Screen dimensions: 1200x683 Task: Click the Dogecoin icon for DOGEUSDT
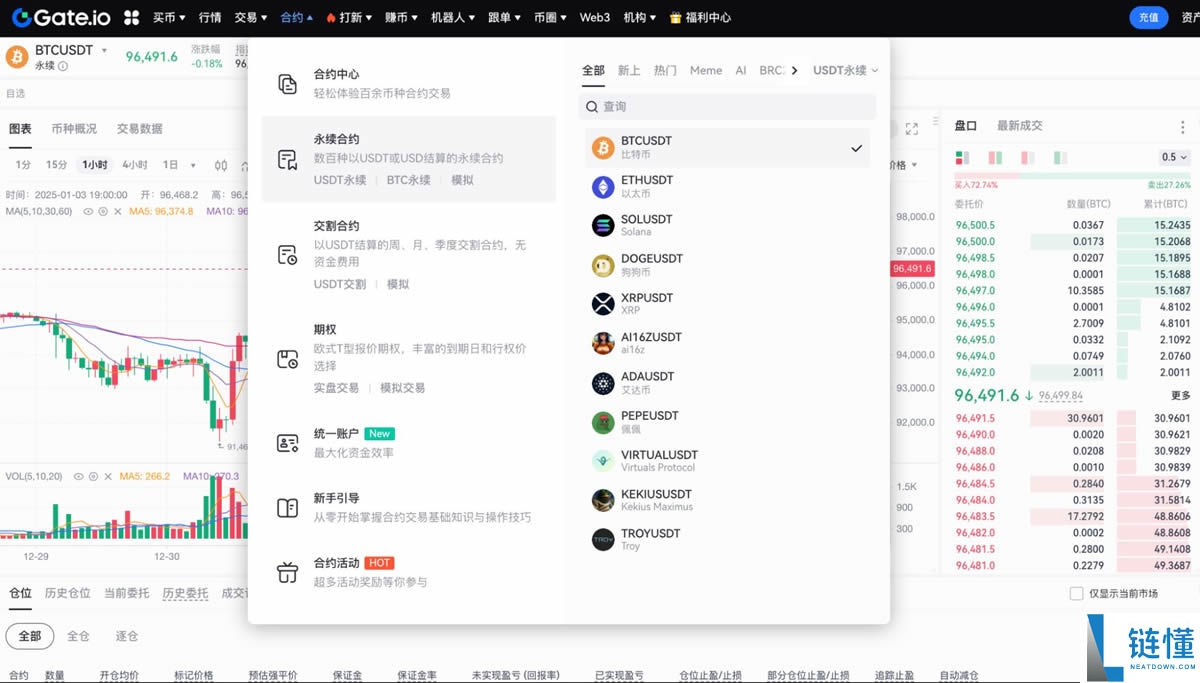coord(602,265)
